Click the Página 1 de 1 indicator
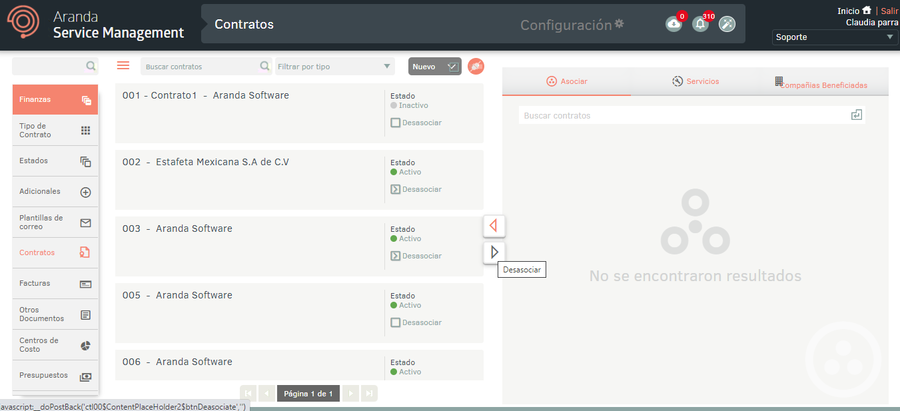The width and height of the screenshot is (900, 411). click(x=308, y=393)
